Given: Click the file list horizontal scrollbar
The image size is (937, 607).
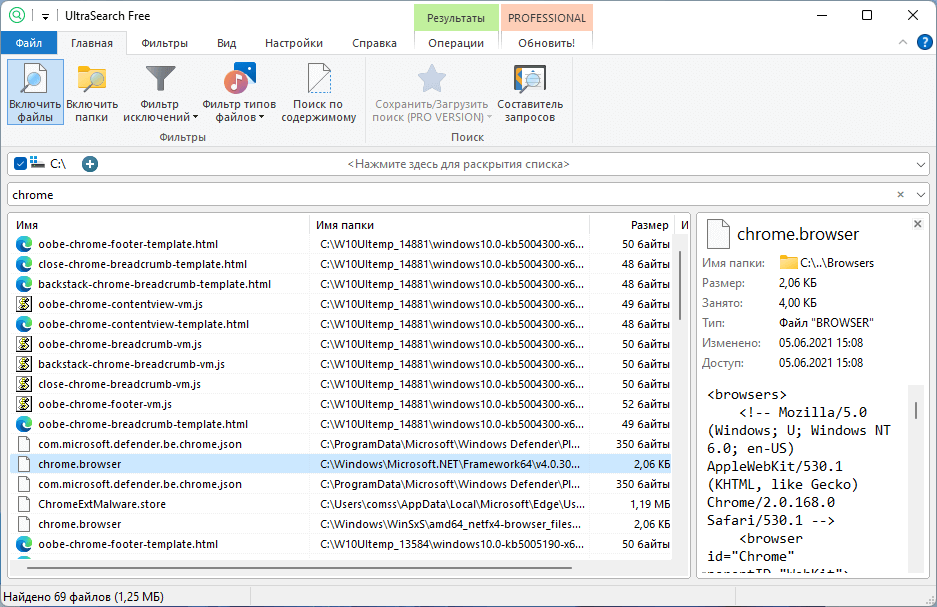Looking at the screenshot, I should tap(299, 568).
